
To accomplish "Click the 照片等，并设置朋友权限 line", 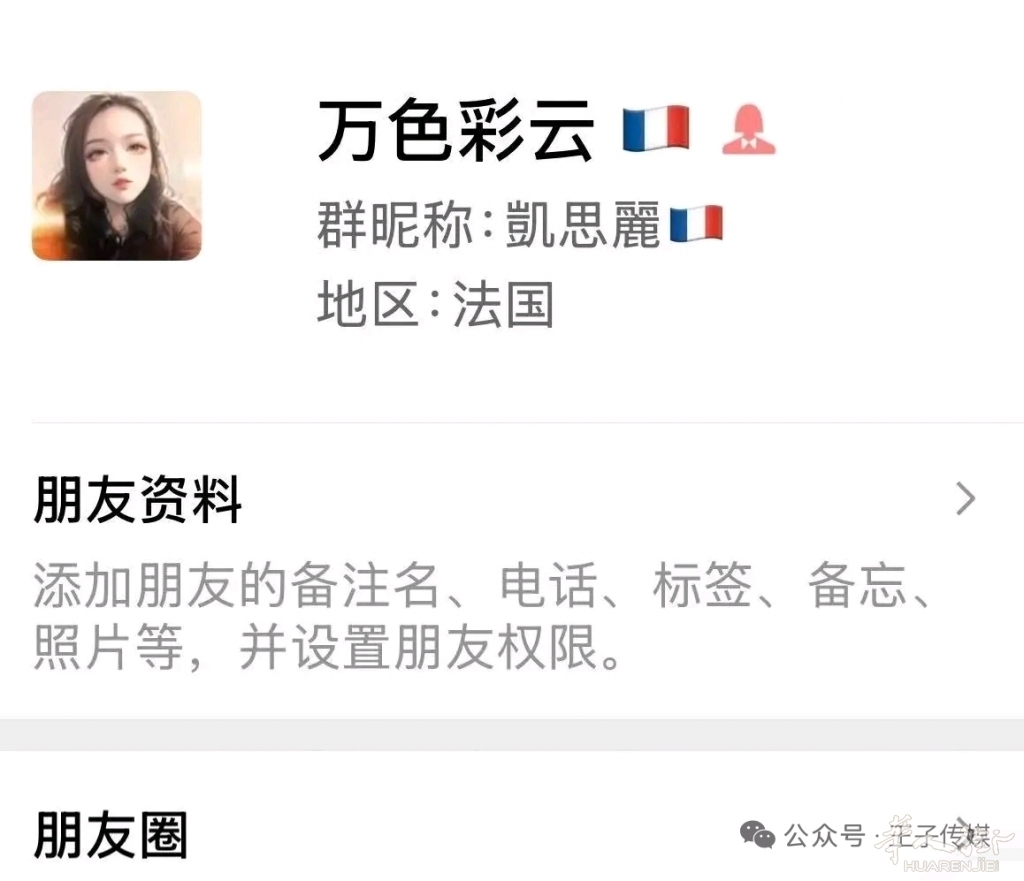I will pyautogui.click(x=328, y=647).
